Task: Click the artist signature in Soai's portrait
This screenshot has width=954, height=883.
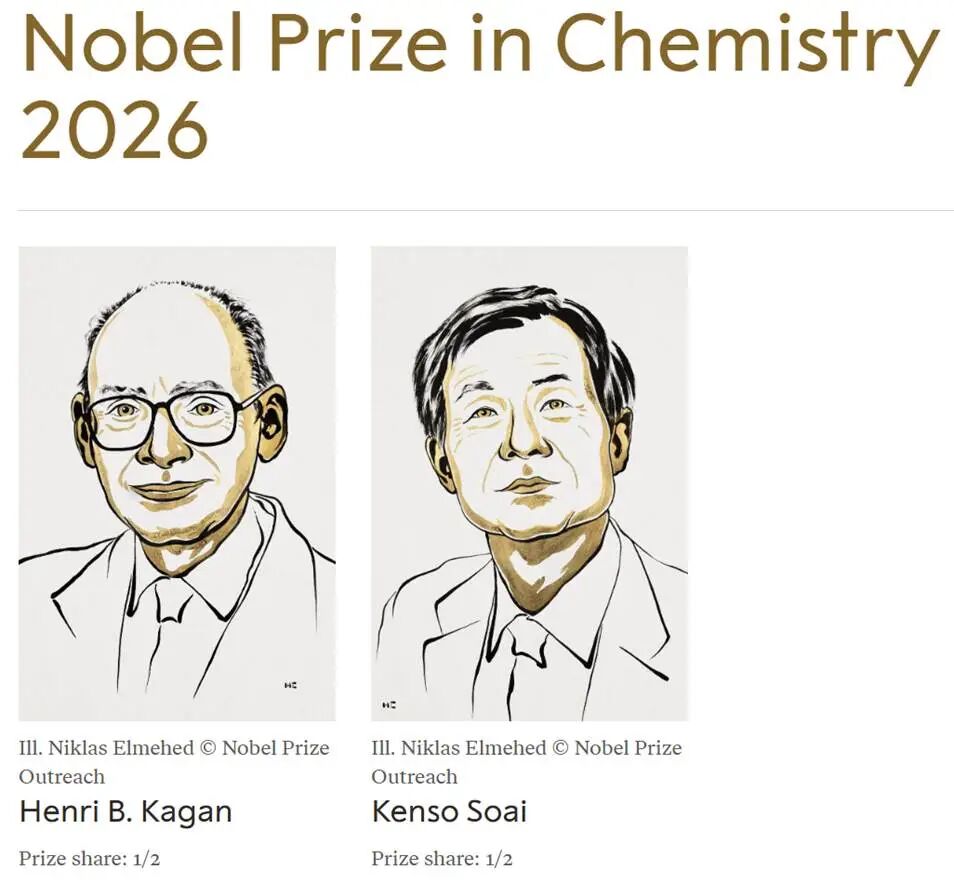Action: click(x=389, y=705)
